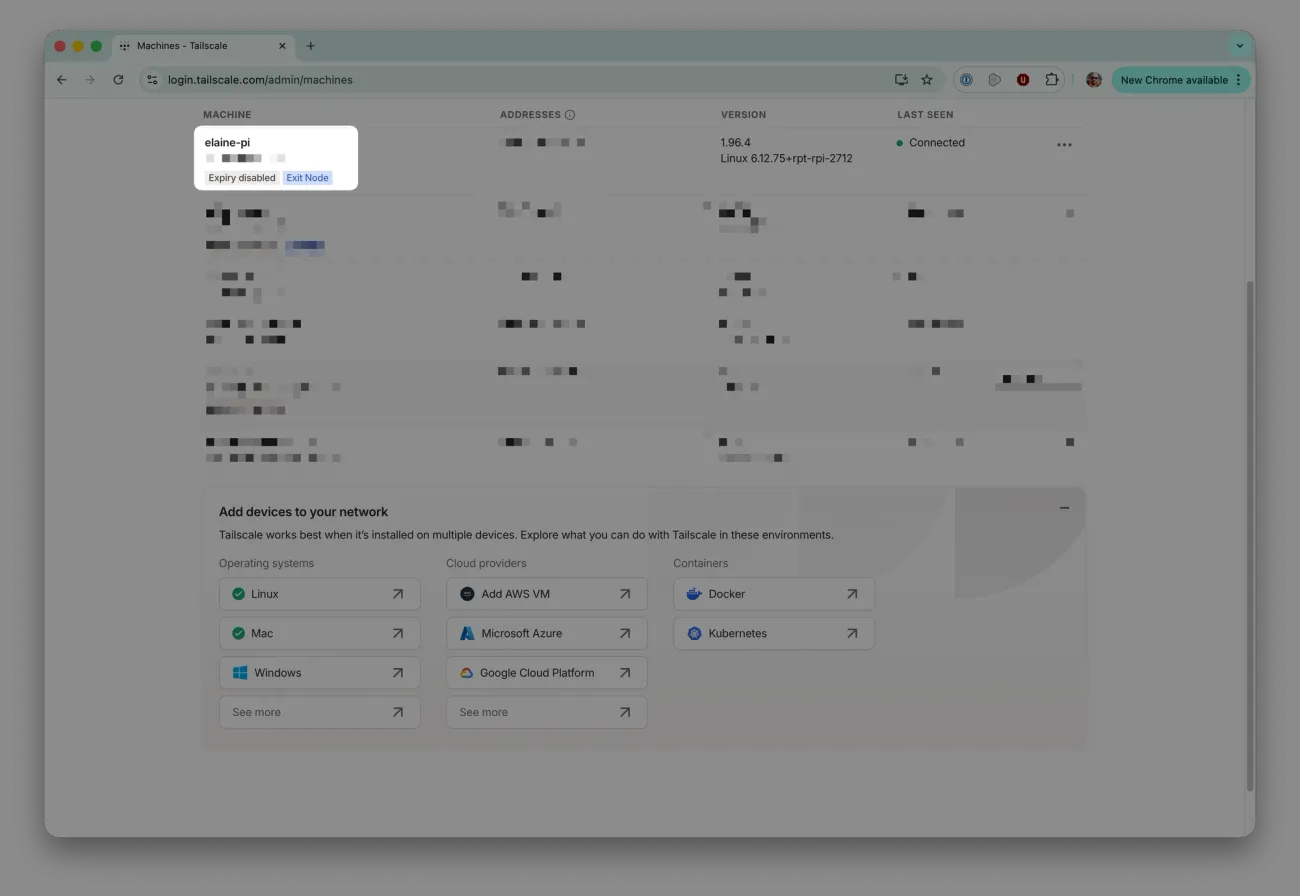Image resolution: width=1300 pixels, height=896 pixels.
Task: Click the arrow icon on Add AWS VM
Action: click(625, 594)
